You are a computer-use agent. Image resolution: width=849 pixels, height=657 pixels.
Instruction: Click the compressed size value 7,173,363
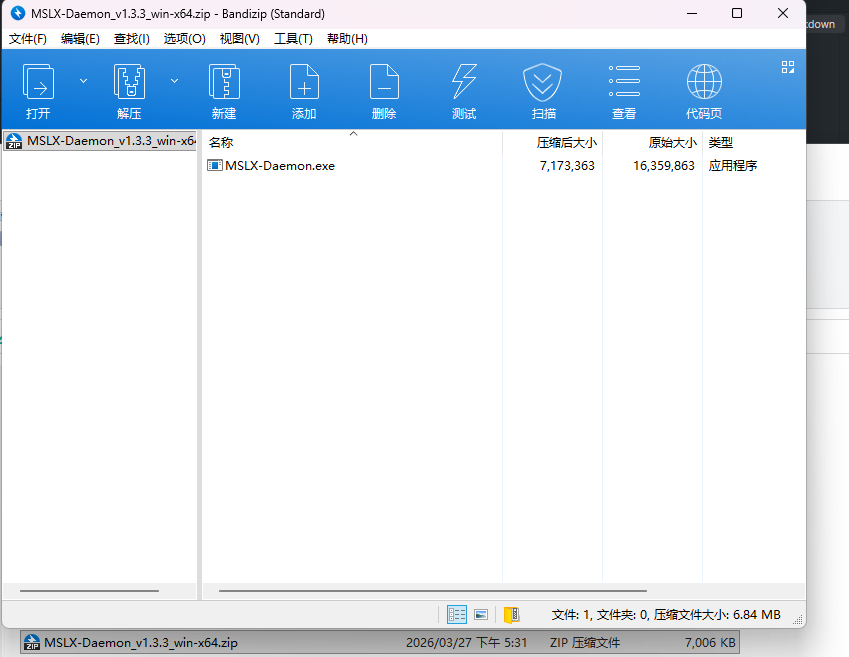567,166
